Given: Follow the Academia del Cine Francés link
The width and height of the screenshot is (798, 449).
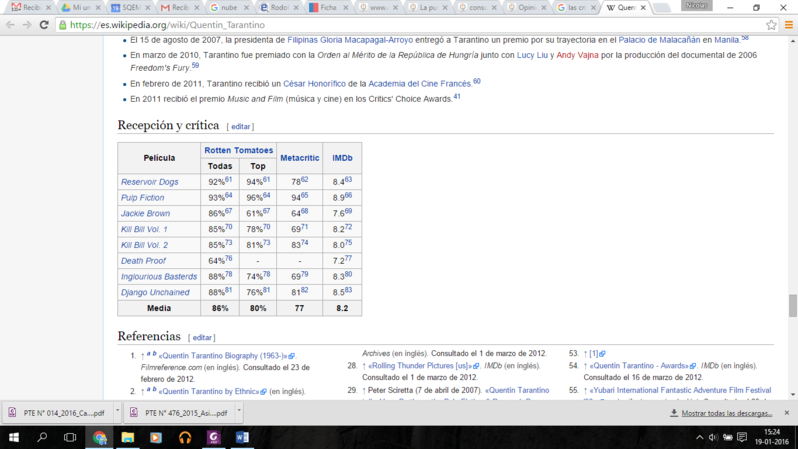Looking at the screenshot, I should (x=419, y=83).
